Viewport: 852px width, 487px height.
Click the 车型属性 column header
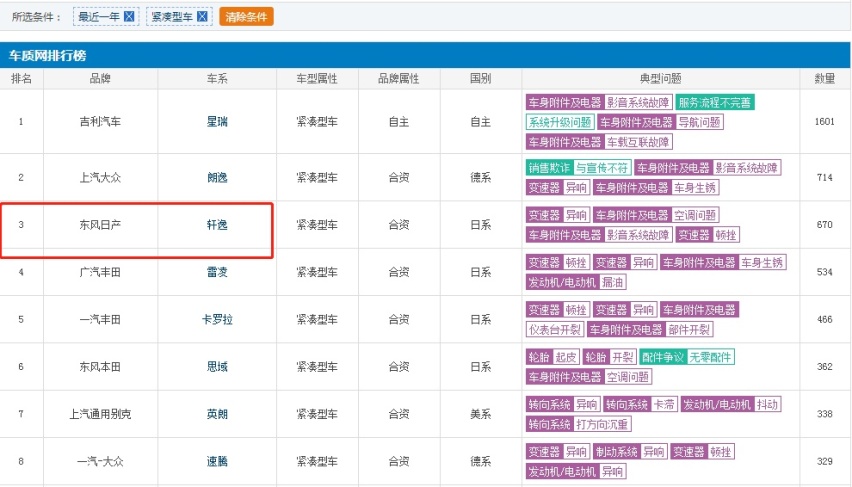(317, 79)
